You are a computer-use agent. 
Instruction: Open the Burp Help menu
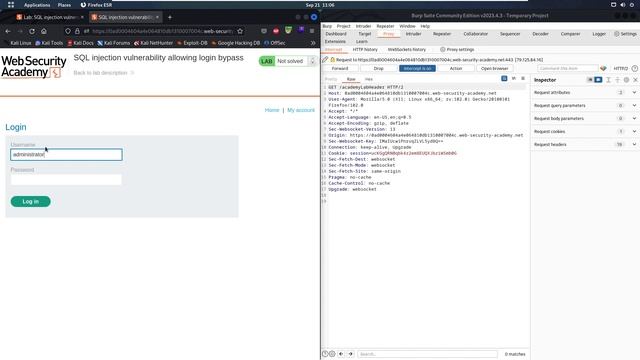click(425, 26)
